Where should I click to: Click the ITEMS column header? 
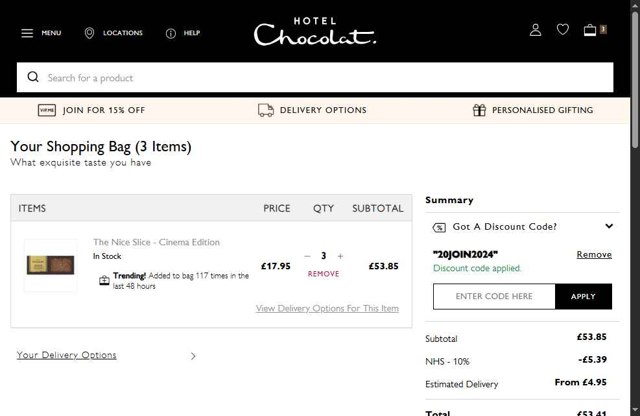(32, 209)
